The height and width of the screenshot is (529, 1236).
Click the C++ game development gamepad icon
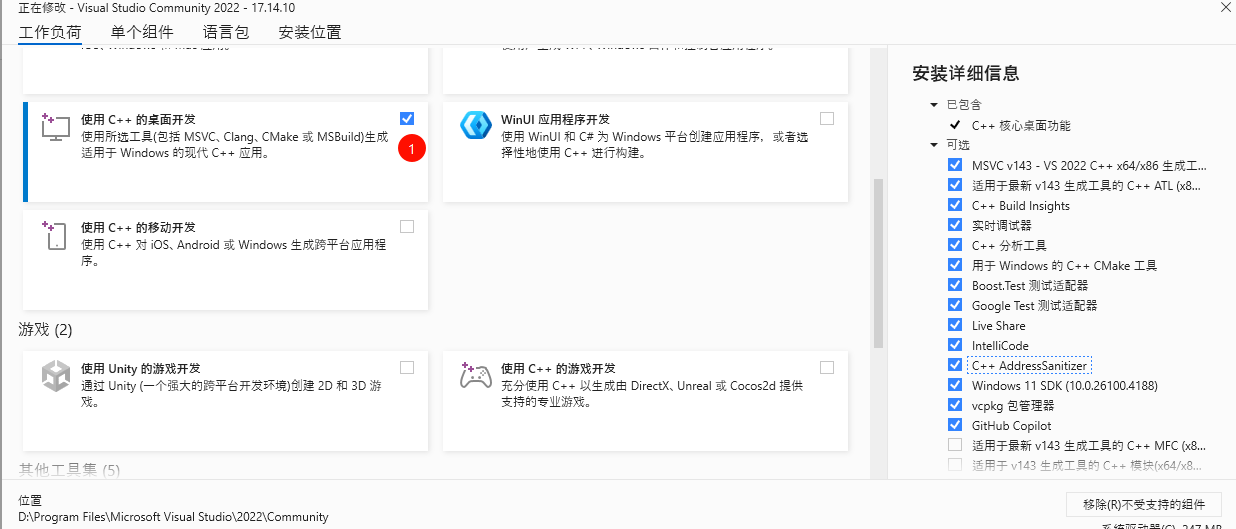tap(475, 376)
